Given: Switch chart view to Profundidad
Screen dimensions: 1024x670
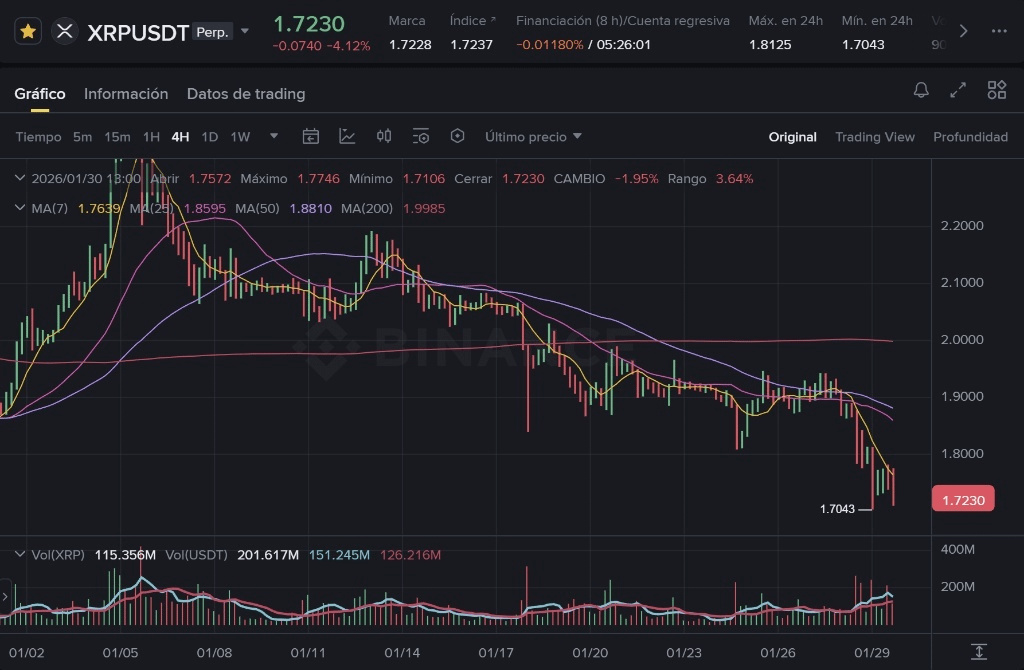Looking at the screenshot, I should pos(969,137).
